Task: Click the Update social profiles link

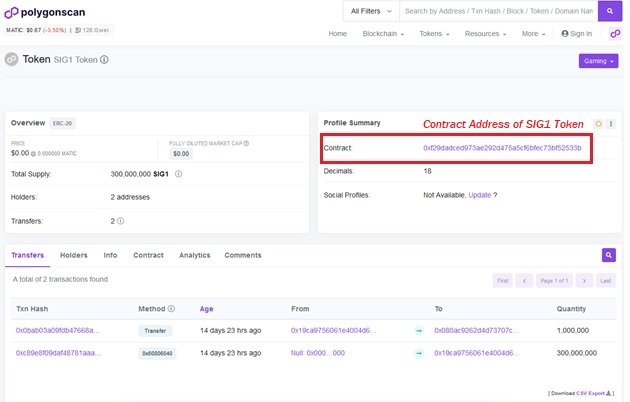Action: pos(479,195)
